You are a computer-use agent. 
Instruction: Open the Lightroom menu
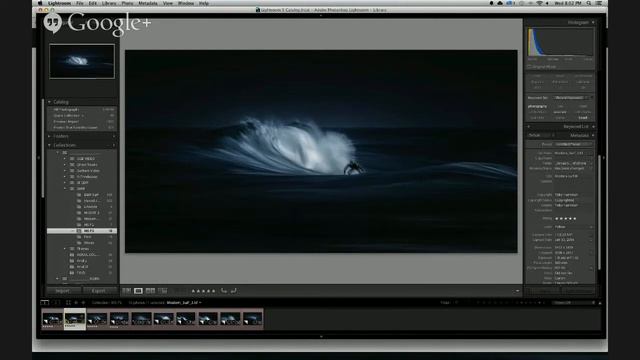[x=59, y=3]
